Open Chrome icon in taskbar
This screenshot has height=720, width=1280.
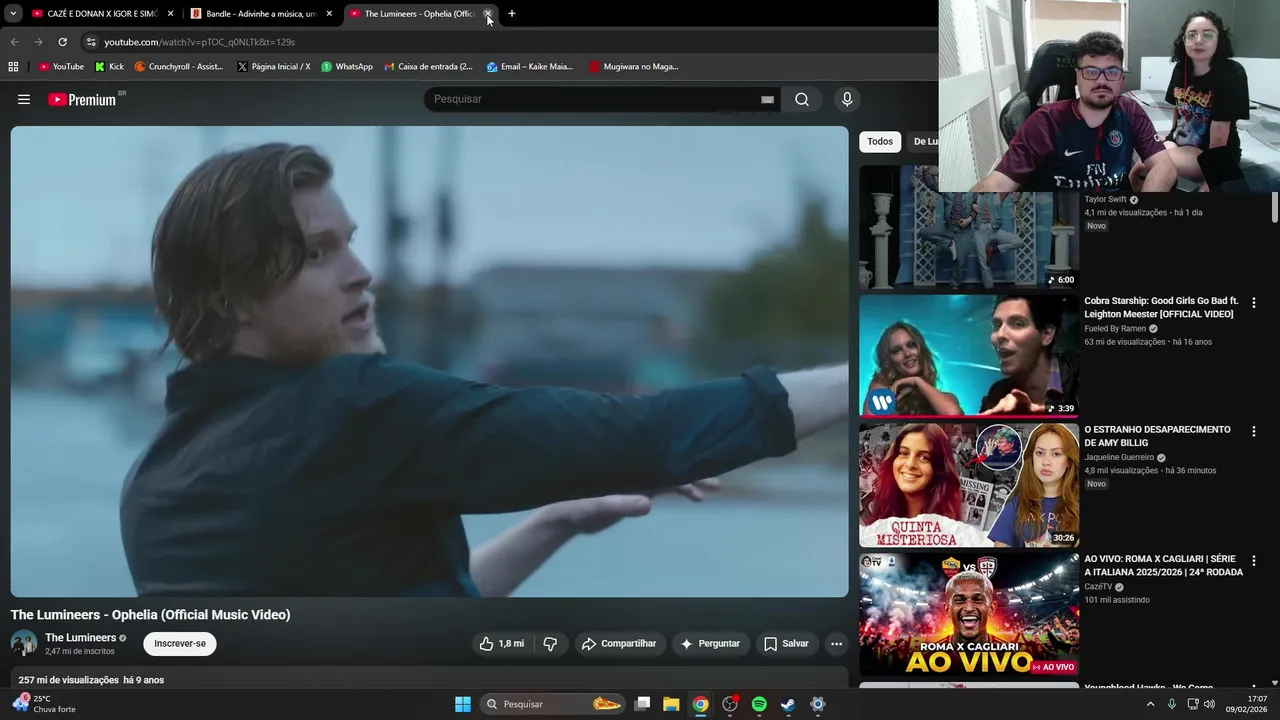[x=701, y=704]
